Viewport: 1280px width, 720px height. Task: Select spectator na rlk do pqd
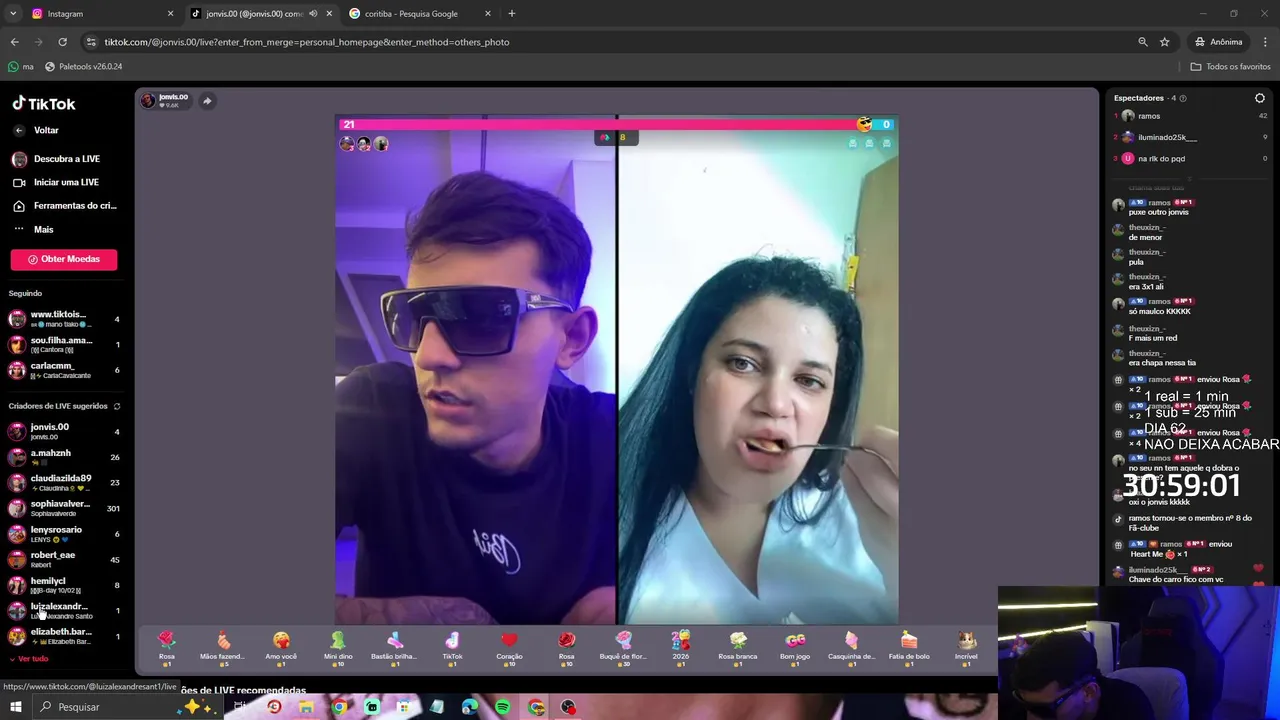[x=1190, y=158]
